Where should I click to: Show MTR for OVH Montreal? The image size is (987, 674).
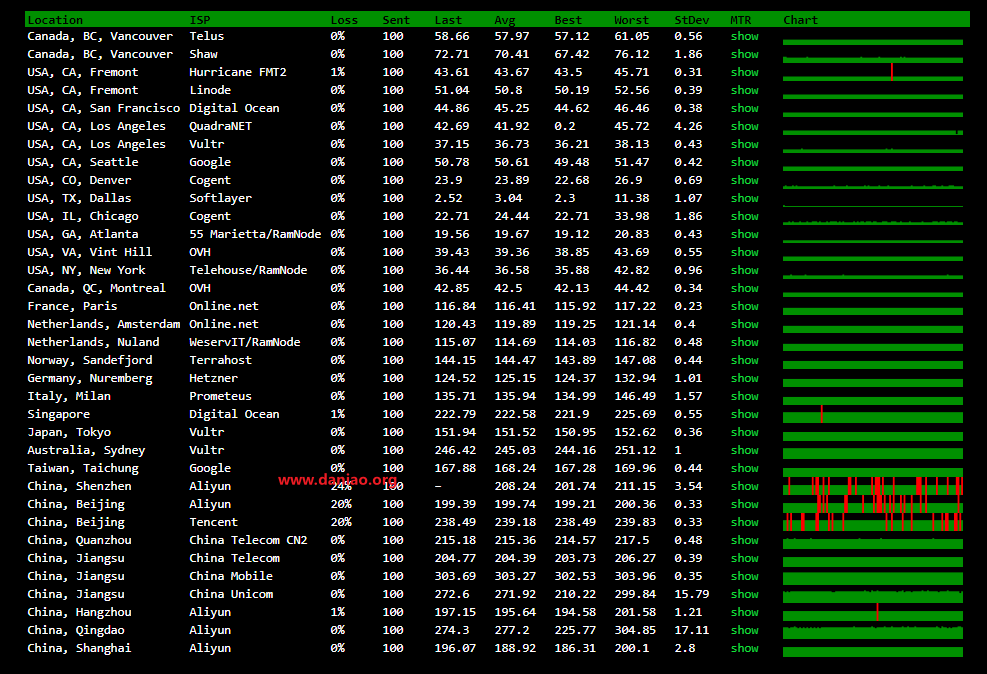click(744, 288)
